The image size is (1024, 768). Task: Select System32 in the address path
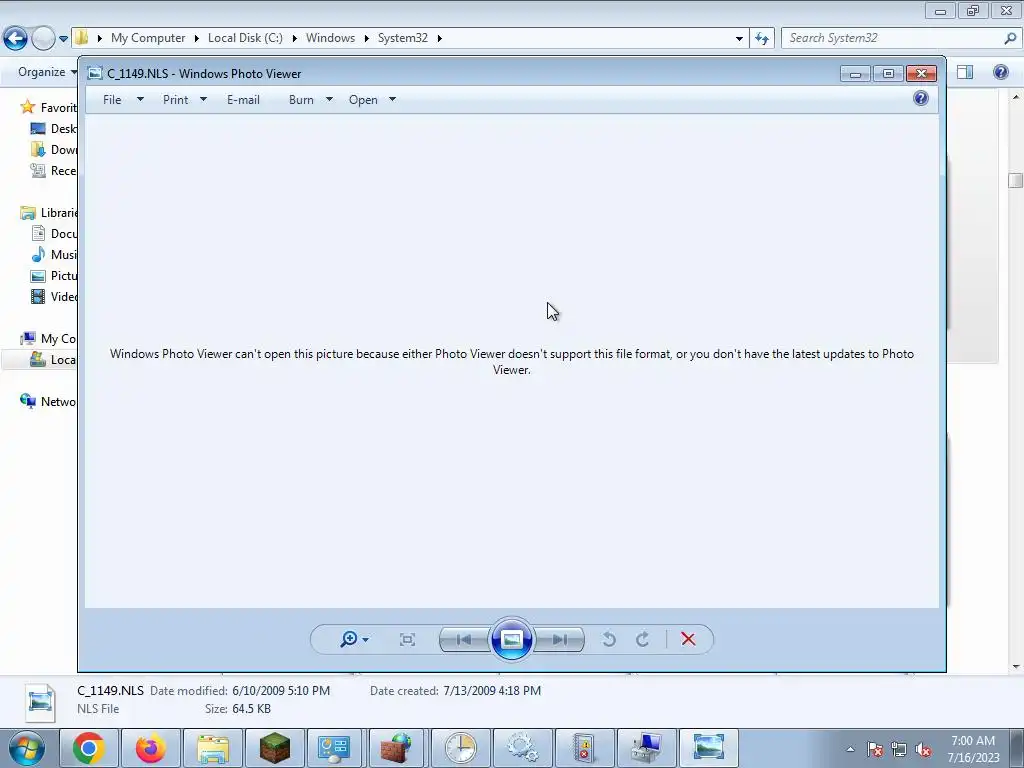point(403,38)
